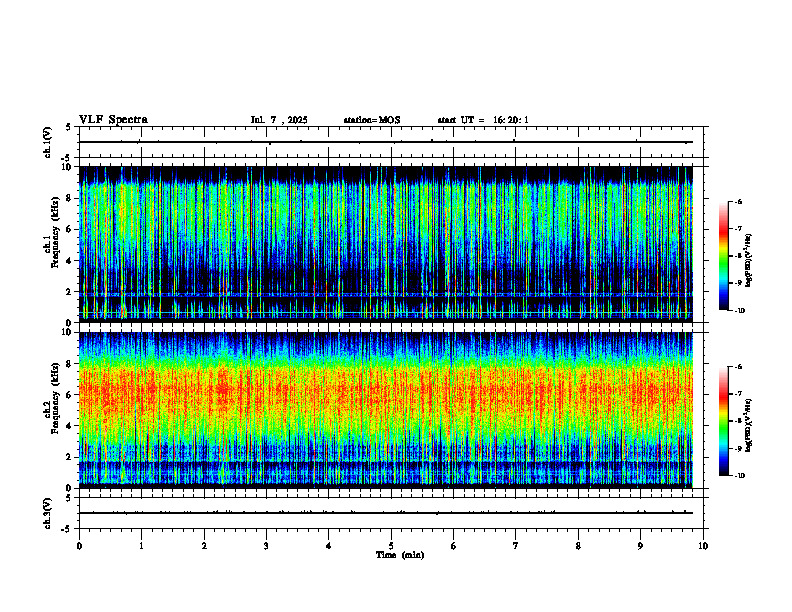Click the "station=MOS" header label

372,120
